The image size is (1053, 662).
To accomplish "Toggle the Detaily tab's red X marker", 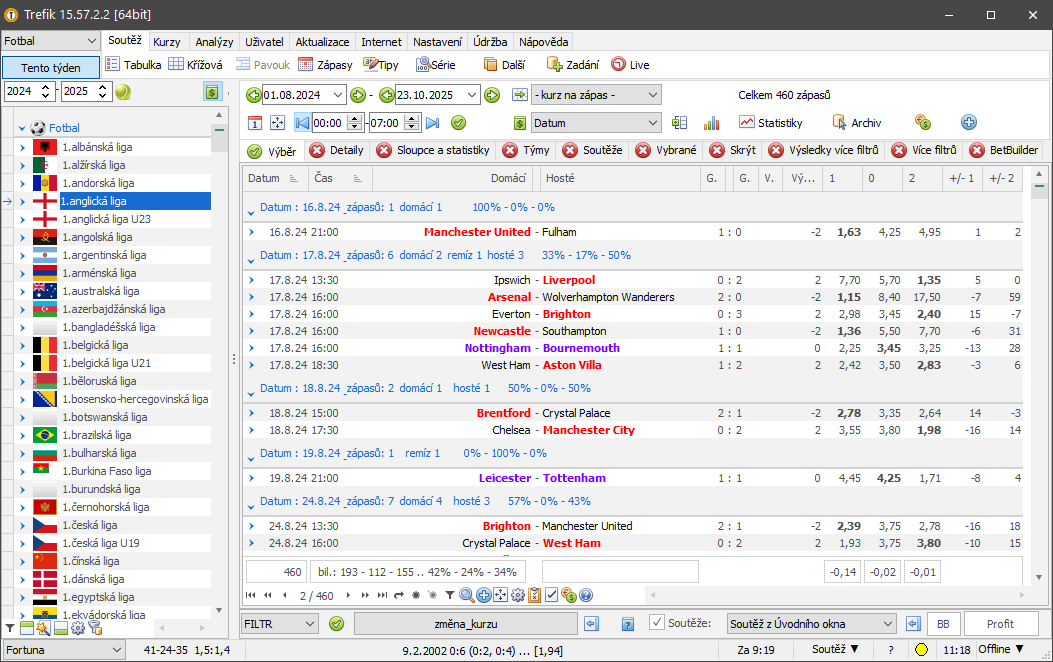I will tap(317, 151).
